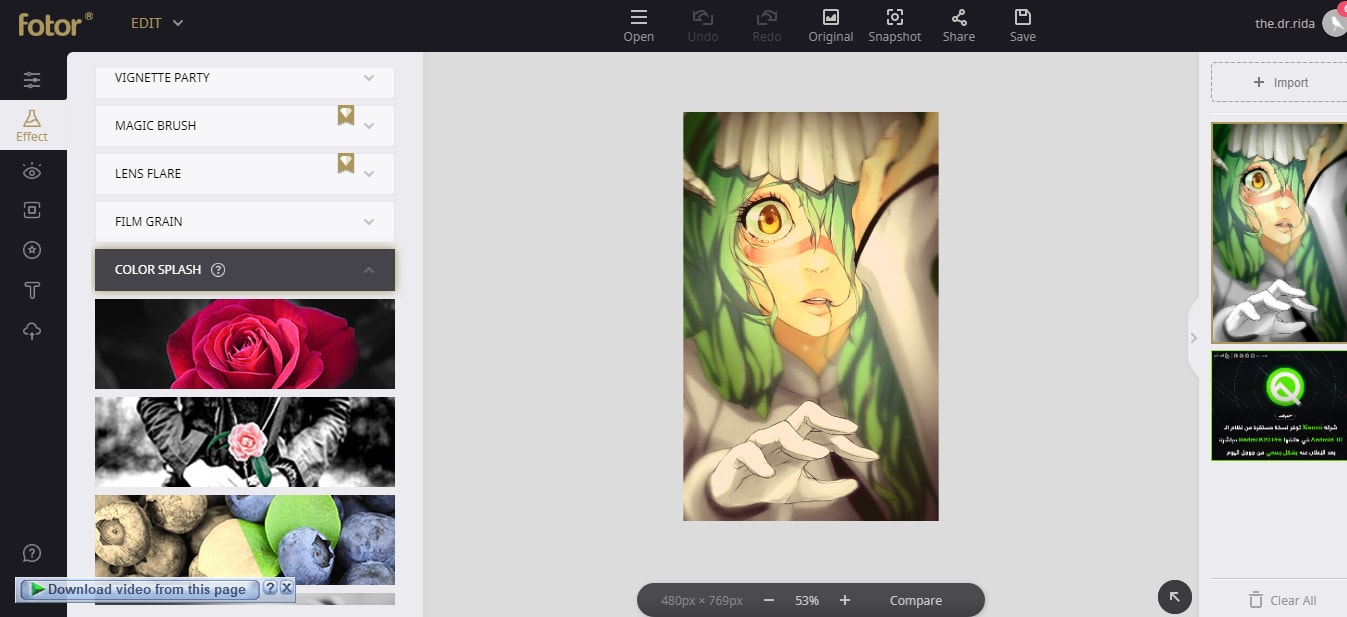Click the 53% zoom level
1347x617 pixels.
(x=807, y=601)
